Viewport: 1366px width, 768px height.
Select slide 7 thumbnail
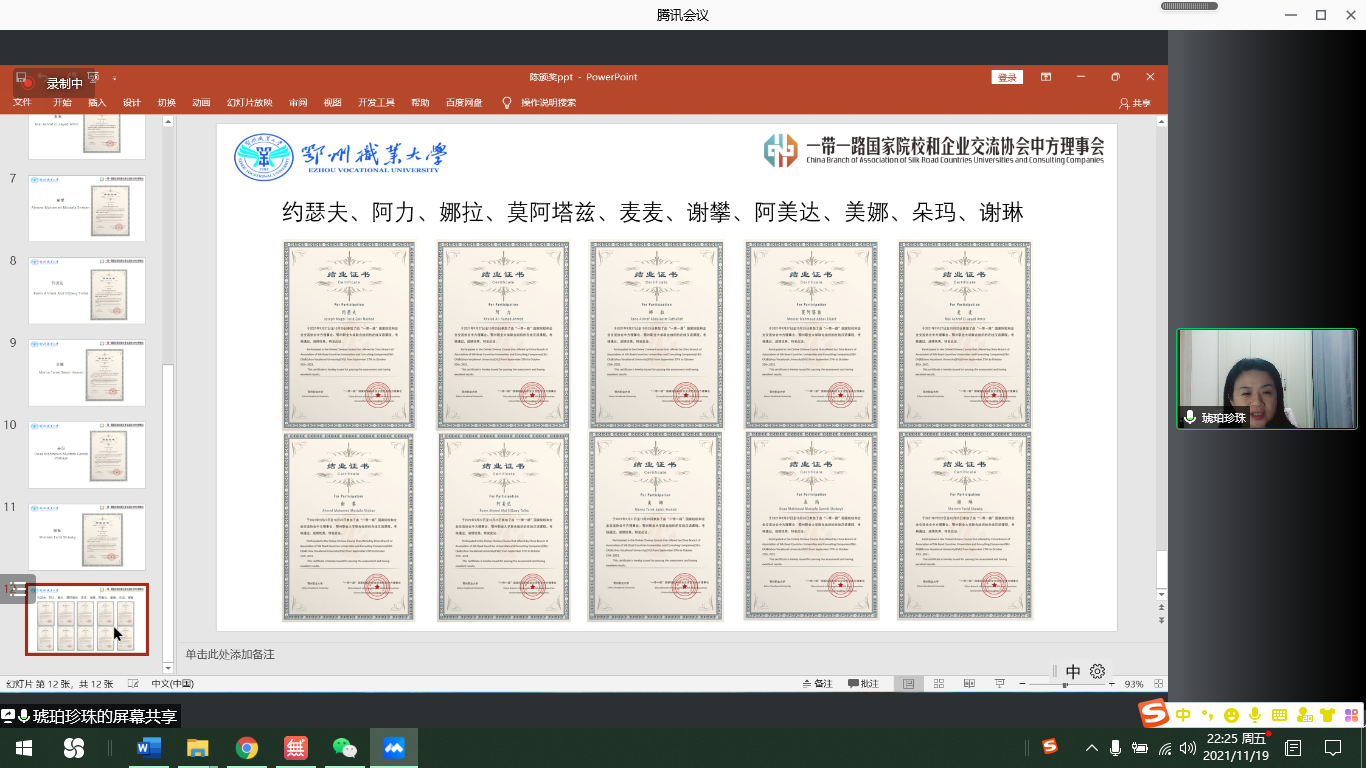(x=86, y=208)
